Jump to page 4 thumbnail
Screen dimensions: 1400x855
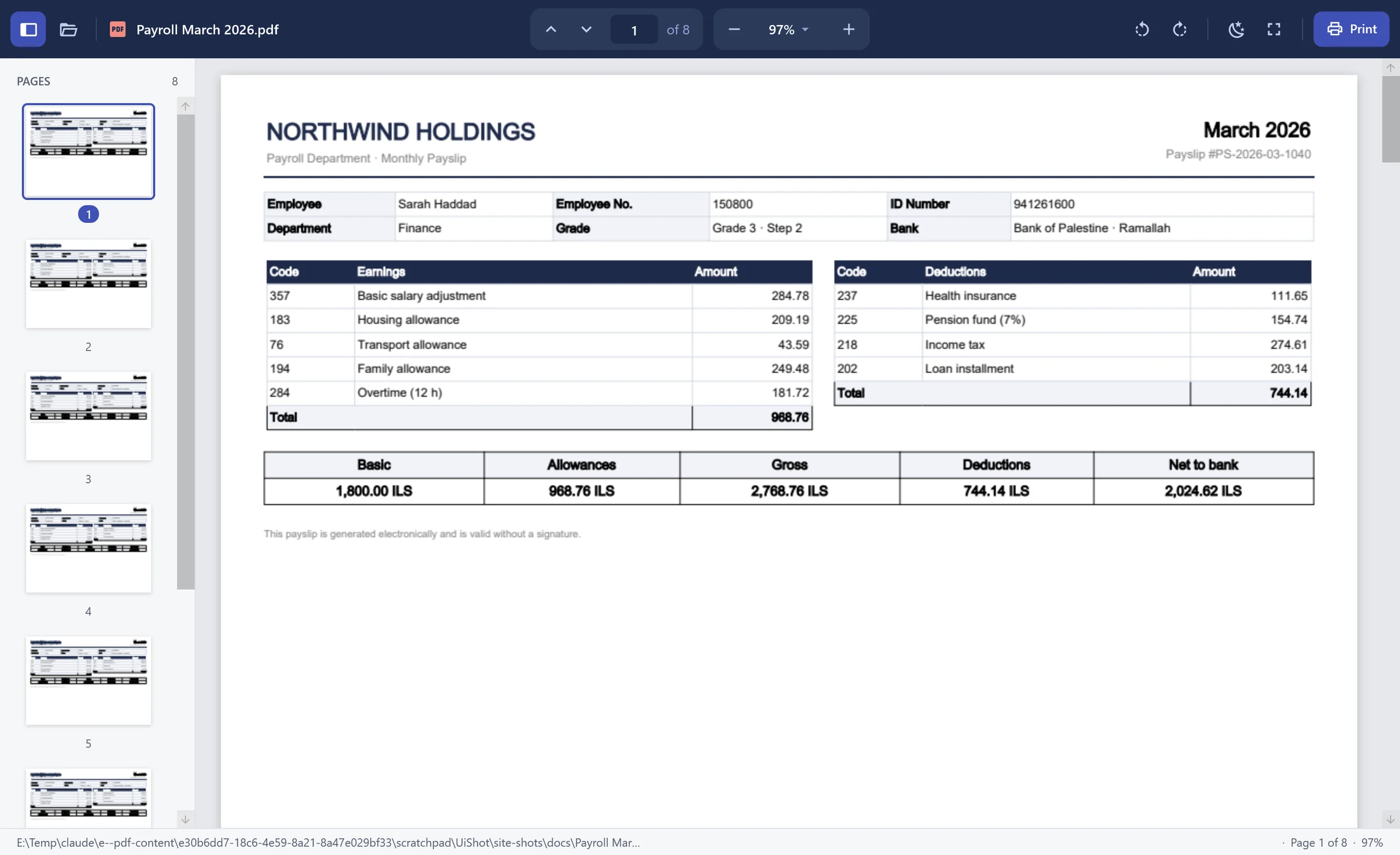pyautogui.click(x=89, y=548)
